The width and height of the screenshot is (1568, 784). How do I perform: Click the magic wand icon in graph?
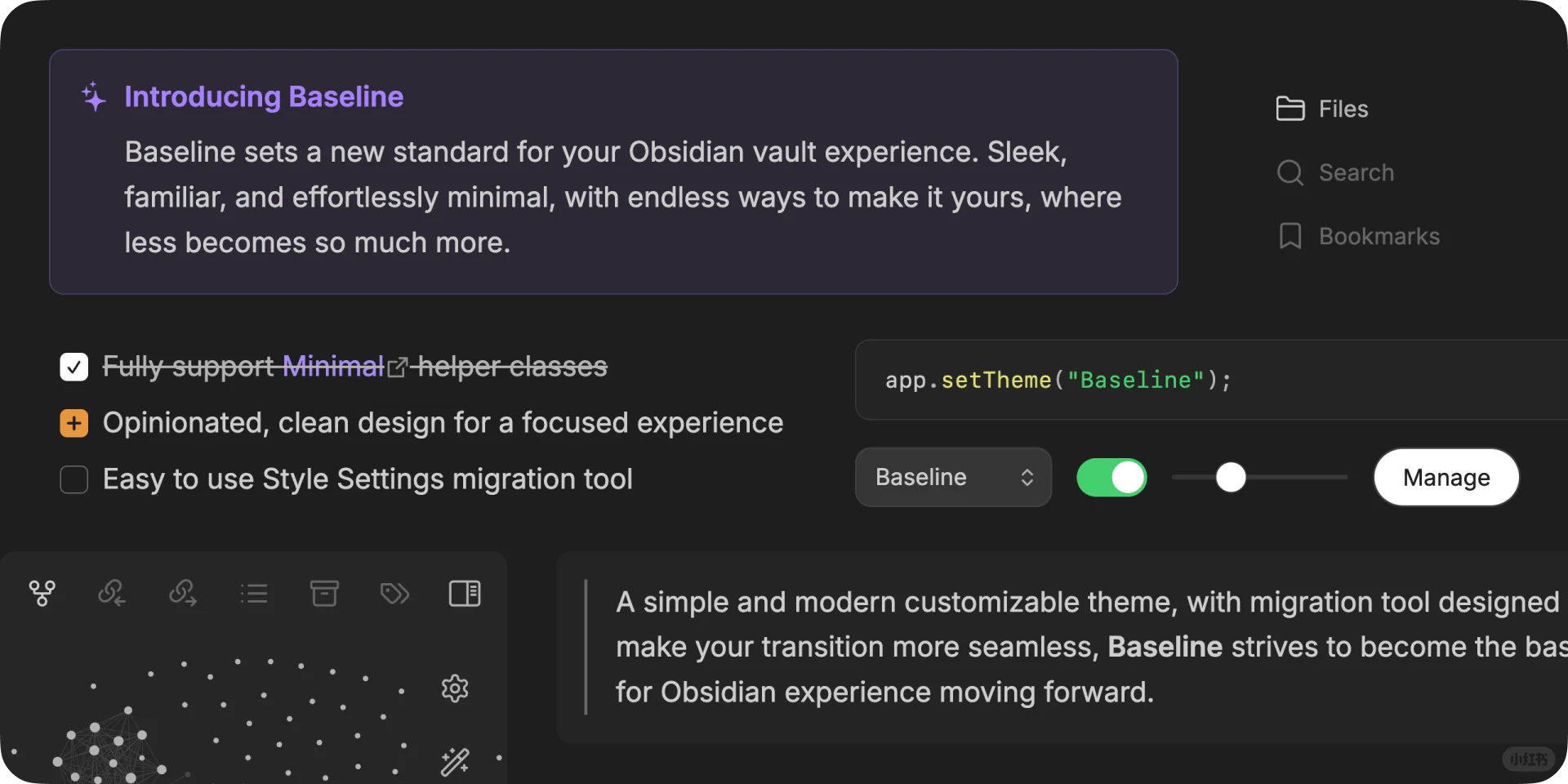[455, 761]
